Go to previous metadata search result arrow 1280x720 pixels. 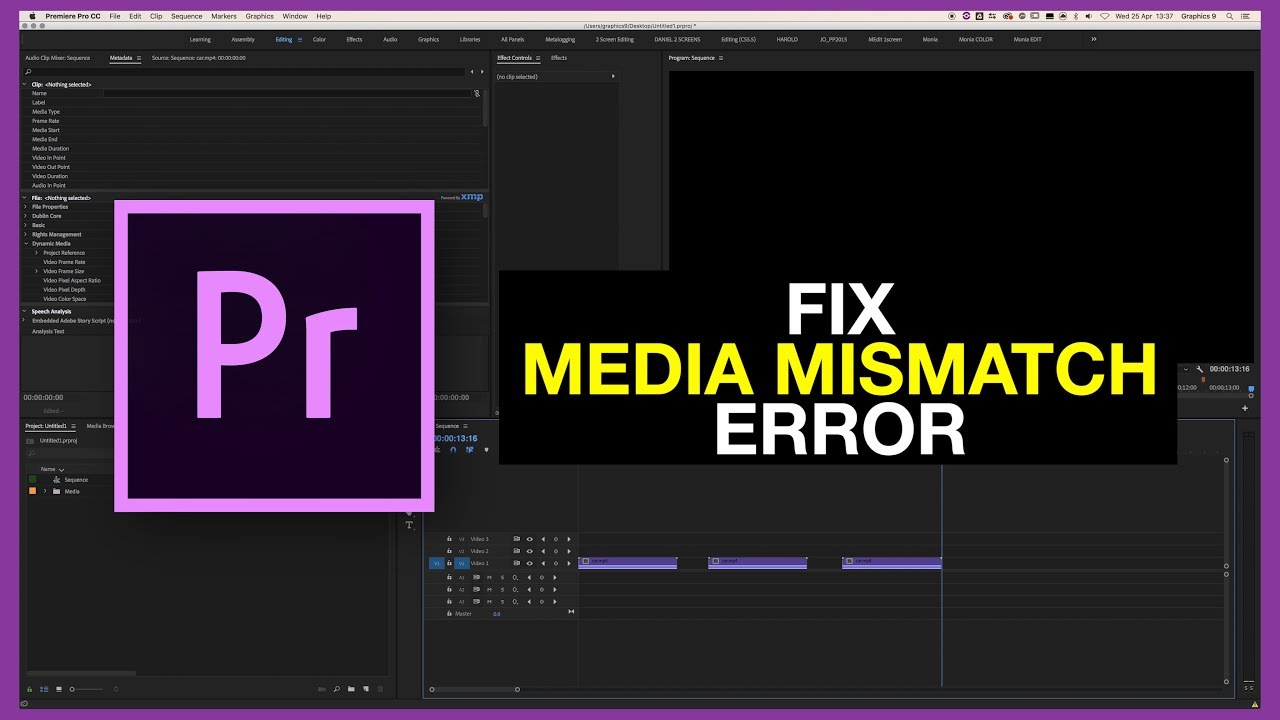pyautogui.click(x=472, y=72)
